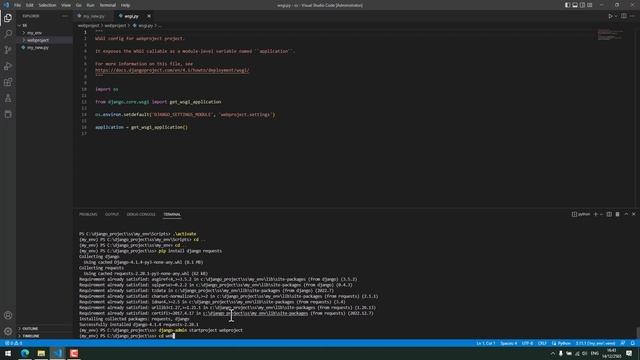Open the Edit menu
Image resolution: width=640 pixels, height=360 pixels.
[x=29, y=5]
